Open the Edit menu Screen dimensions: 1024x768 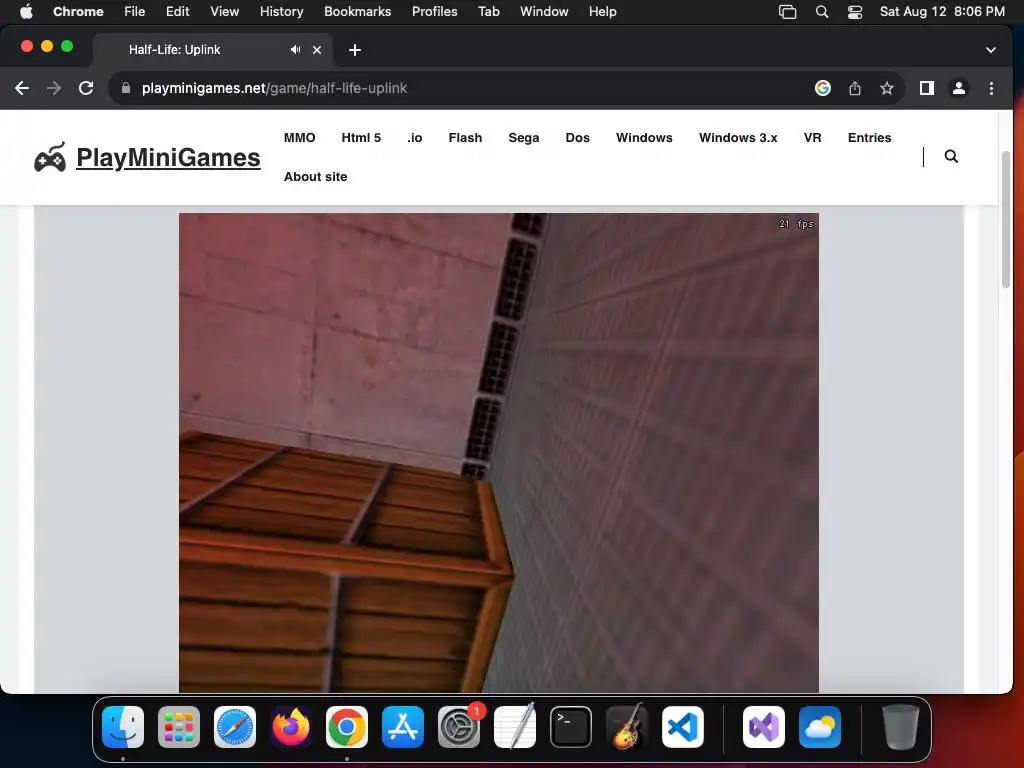(177, 12)
